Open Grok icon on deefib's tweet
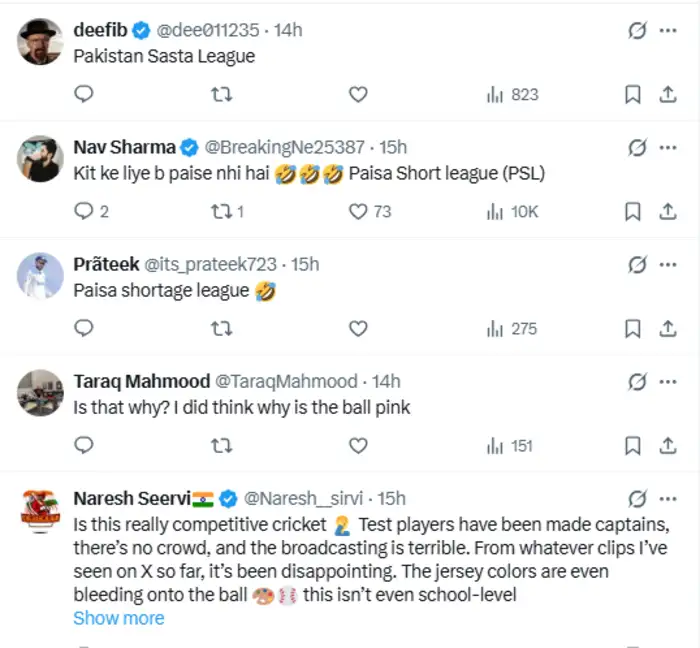700x648 pixels. coord(636,31)
